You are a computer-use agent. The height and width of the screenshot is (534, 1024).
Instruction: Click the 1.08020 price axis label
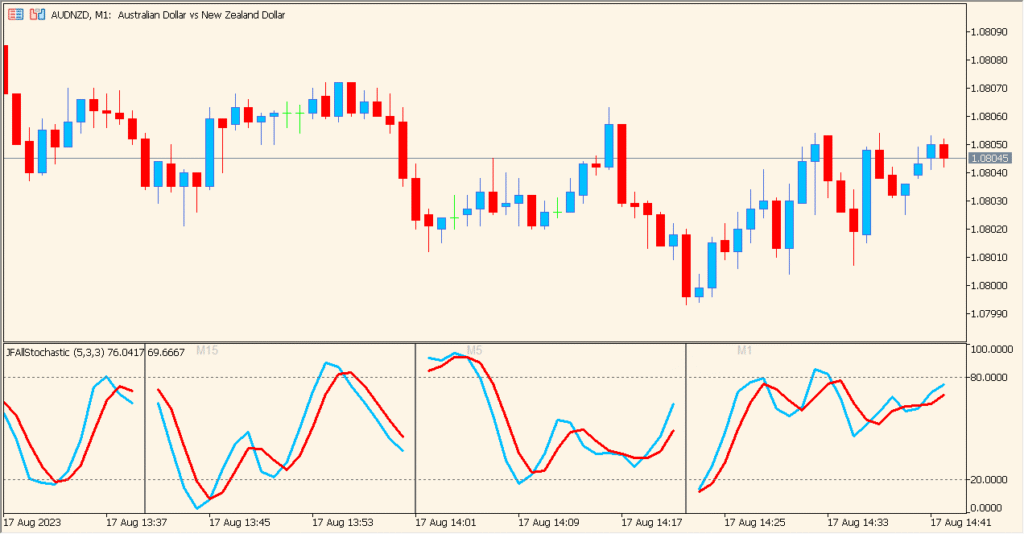(989, 229)
